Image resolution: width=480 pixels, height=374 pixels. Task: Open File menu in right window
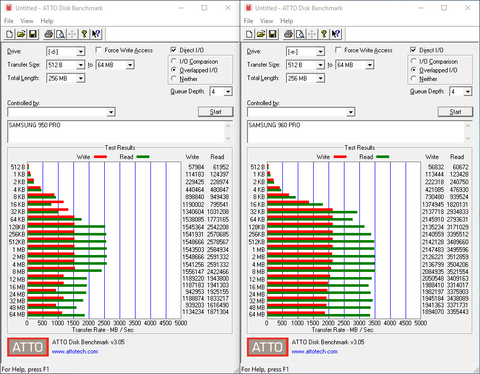tap(248, 21)
